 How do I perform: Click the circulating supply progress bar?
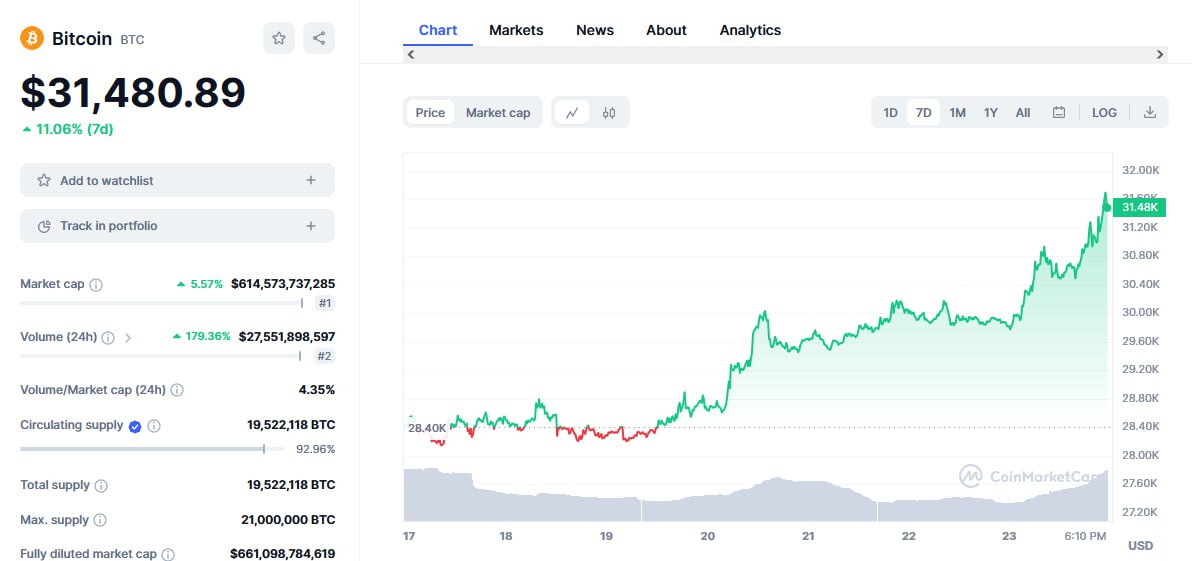point(150,449)
